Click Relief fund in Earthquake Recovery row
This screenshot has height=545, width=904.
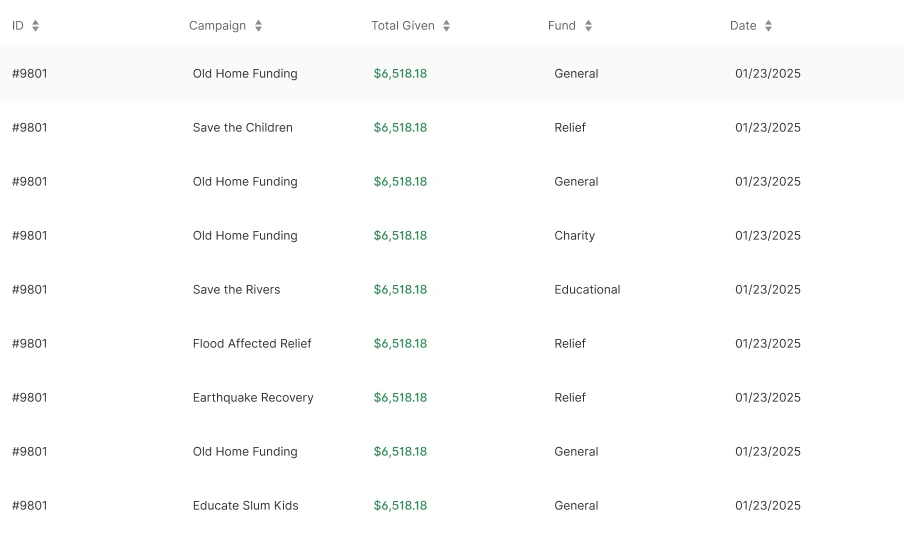570,397
